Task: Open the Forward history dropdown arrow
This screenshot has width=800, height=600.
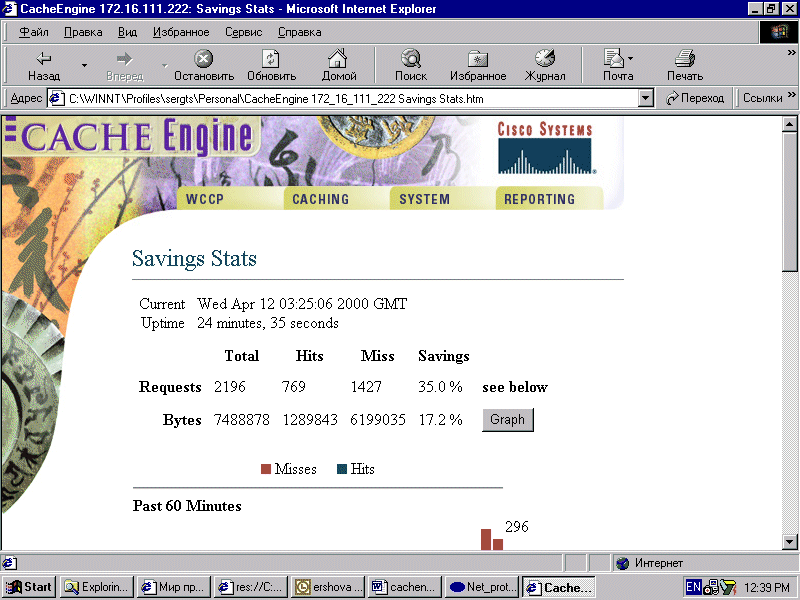Action: [164, 65]
